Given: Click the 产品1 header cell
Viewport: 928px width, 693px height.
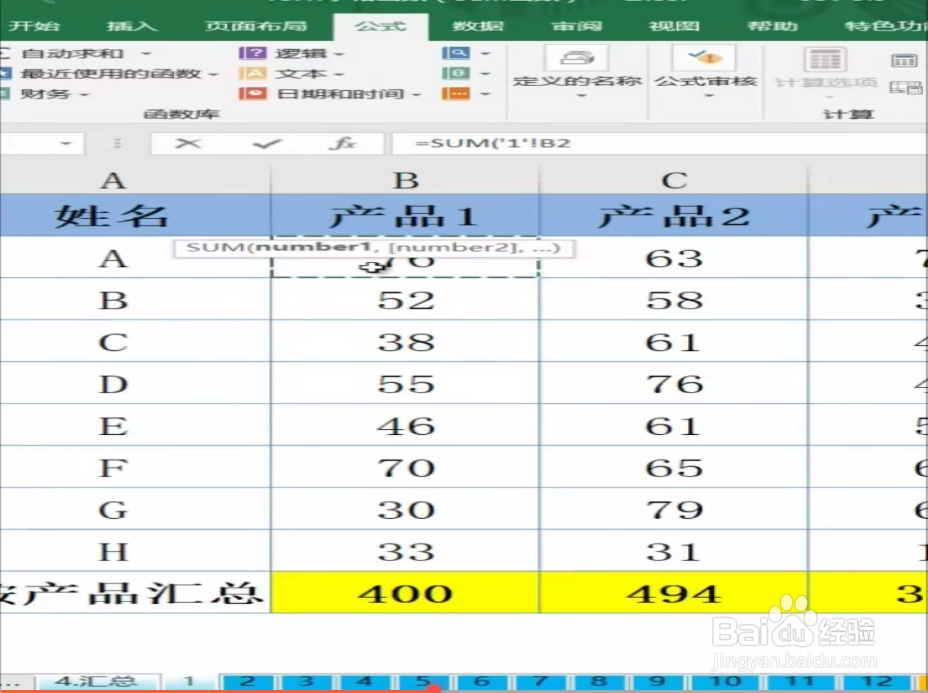Looking at the screenshot, I should (405, 215).
